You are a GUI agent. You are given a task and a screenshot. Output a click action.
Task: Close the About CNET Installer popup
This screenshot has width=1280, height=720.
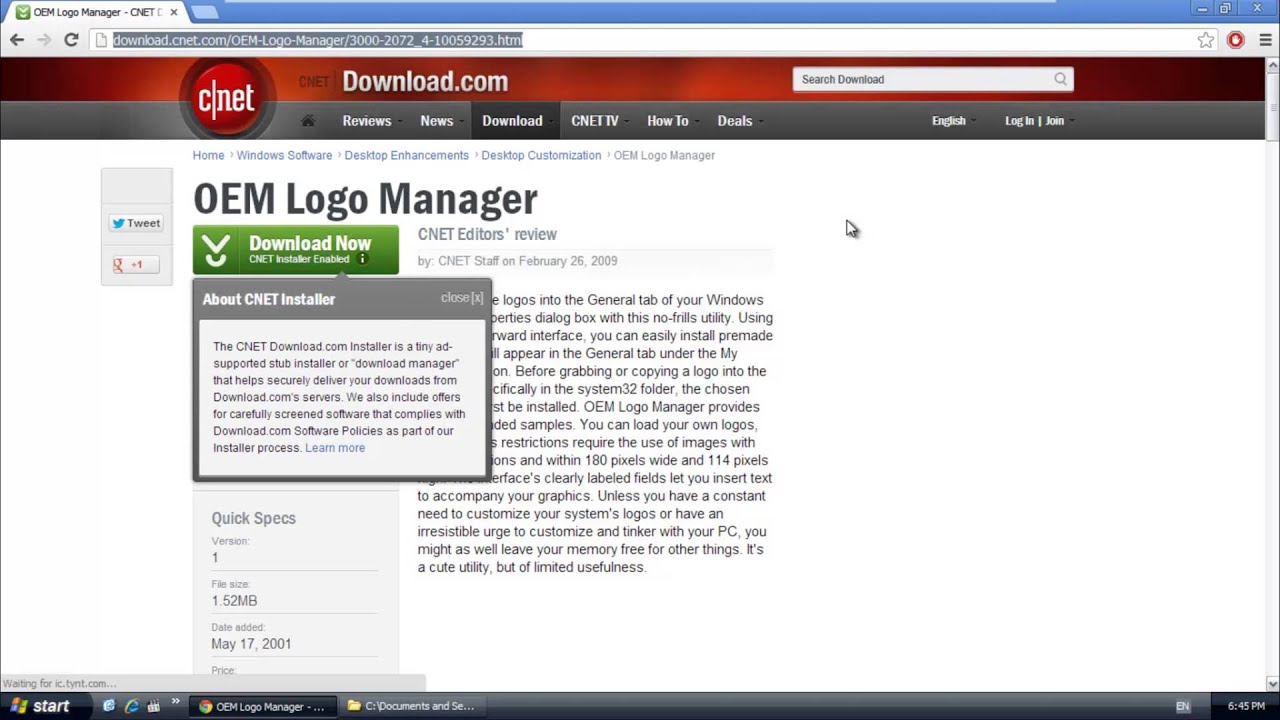[x=462, y=298]
